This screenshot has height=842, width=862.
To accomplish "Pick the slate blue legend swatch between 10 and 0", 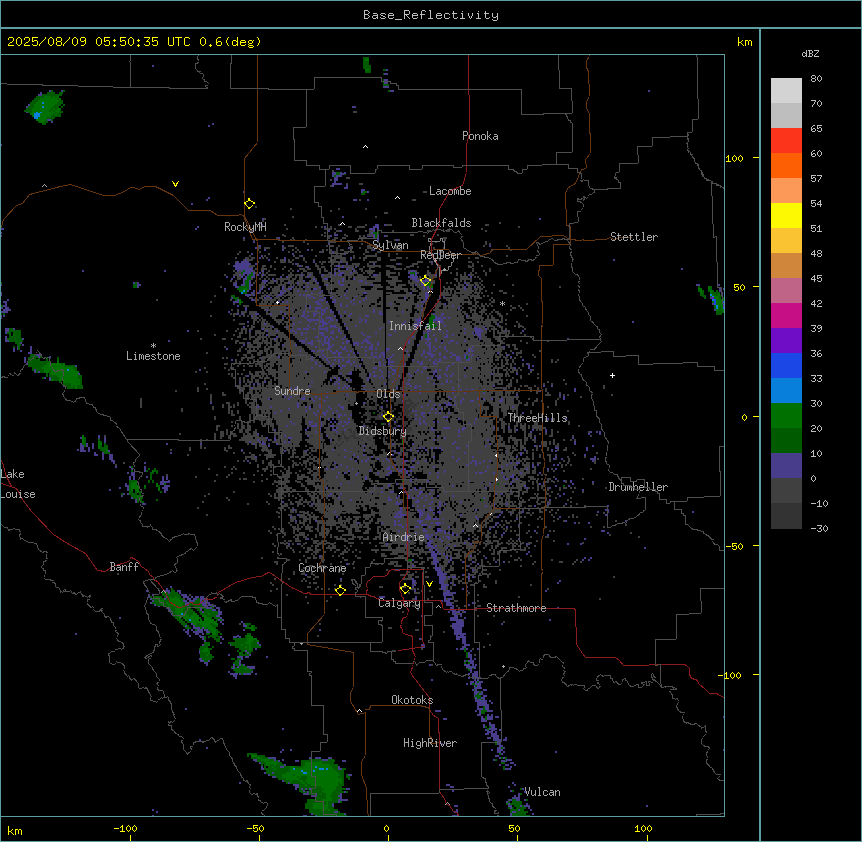I will click(786, 466).
